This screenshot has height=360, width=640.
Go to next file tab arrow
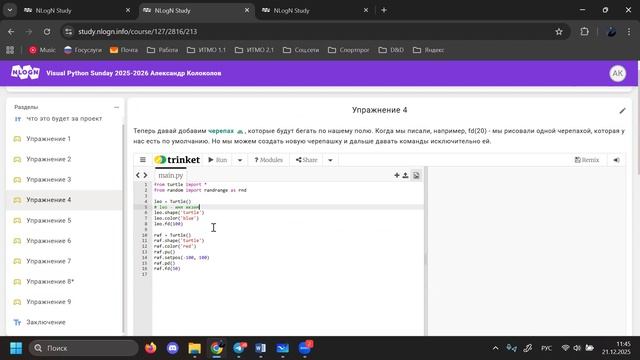point(145,176)
